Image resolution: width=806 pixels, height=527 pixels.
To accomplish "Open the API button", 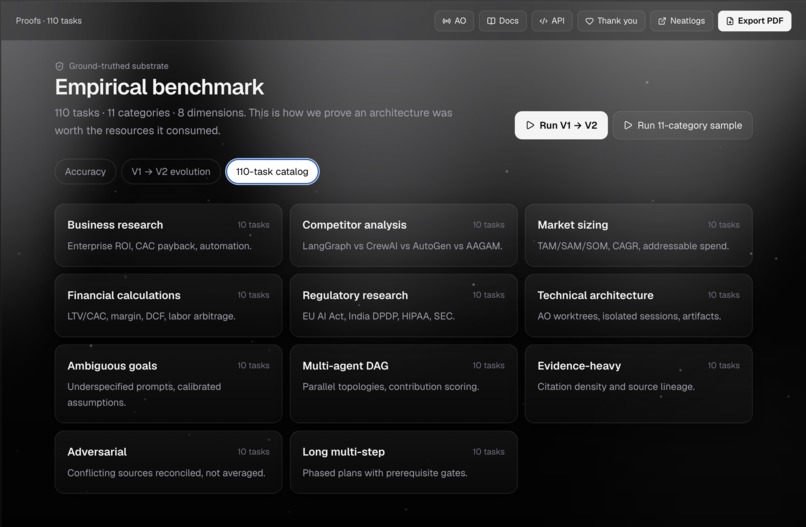I will tap(552, 21).
